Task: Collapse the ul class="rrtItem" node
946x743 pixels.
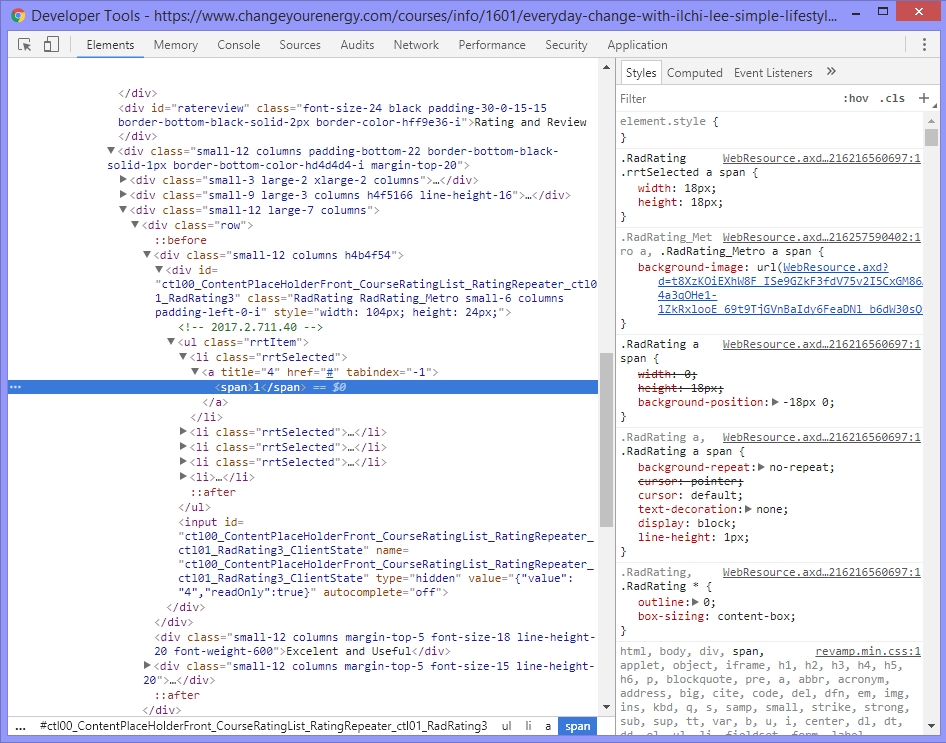Action: (172, 342)
